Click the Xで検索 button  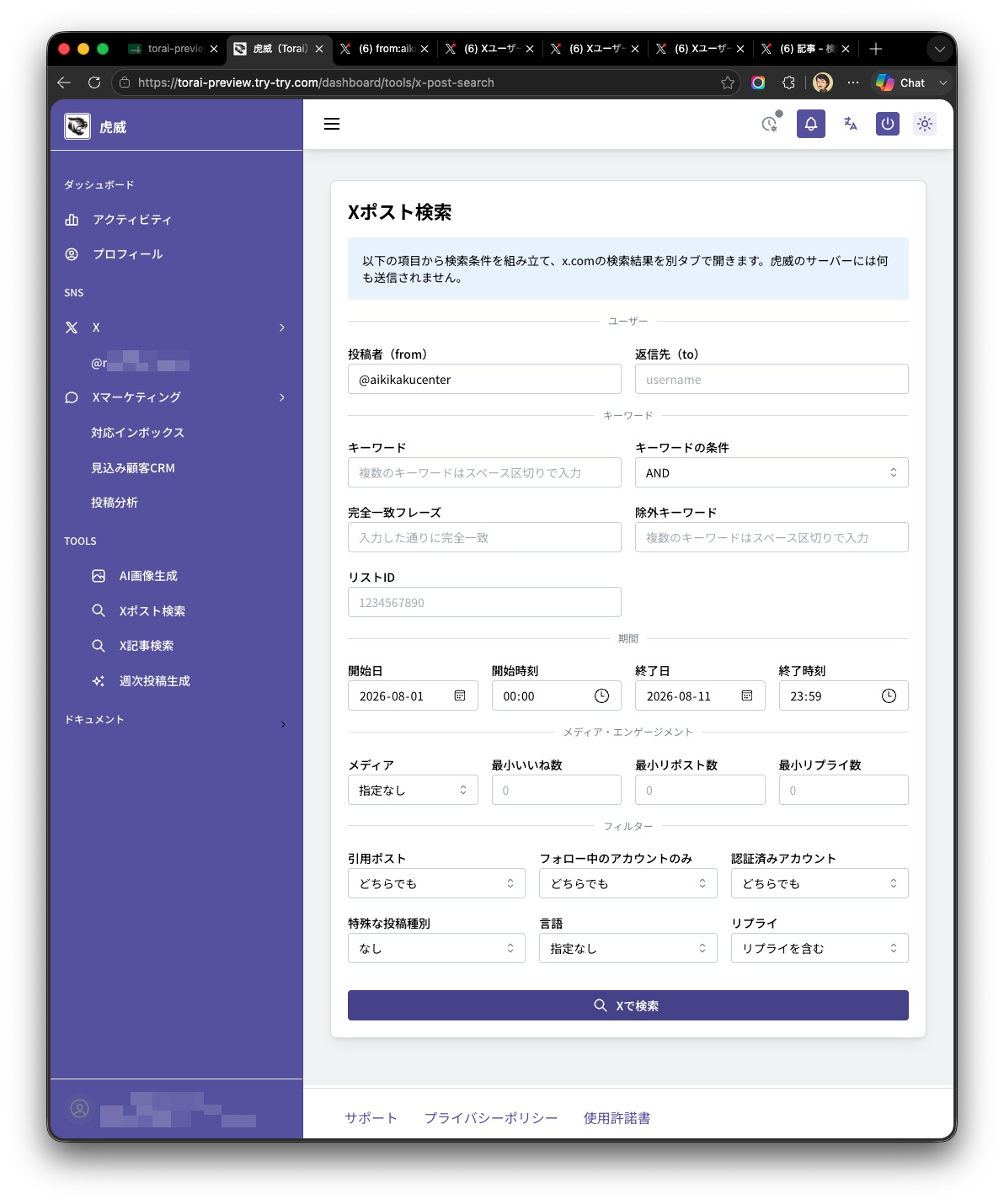(x=627, y=1005)
